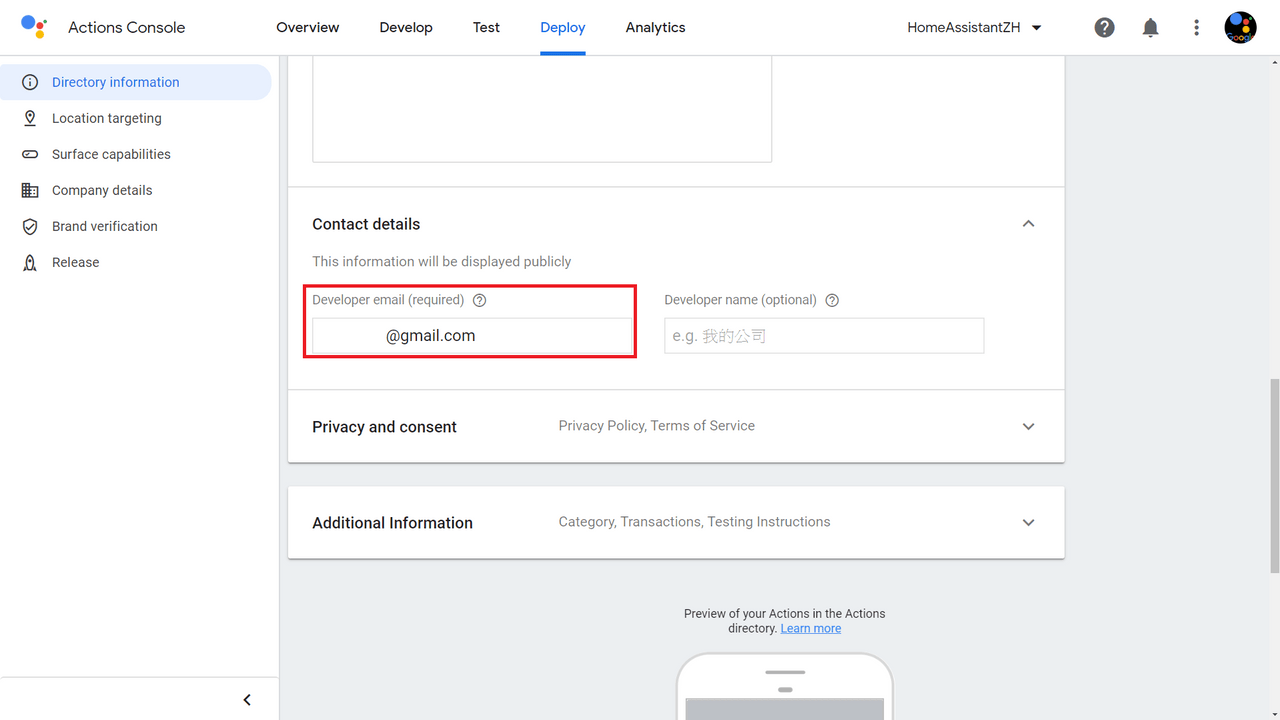This screenshot has height=720, width=1280.
Task: Switch to the Develop tab
Action: [x=406, y=28]
